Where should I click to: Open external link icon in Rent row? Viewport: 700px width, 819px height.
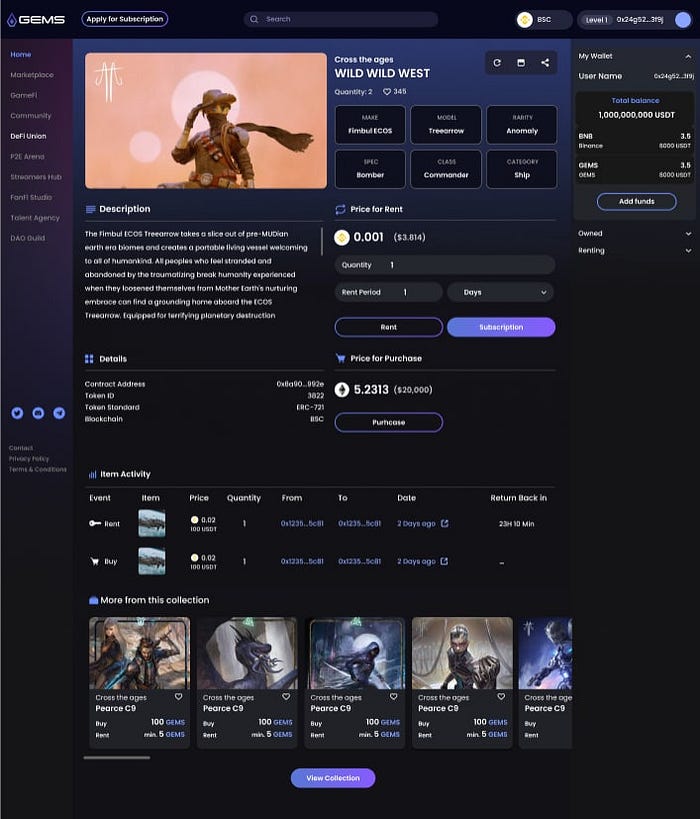coord(445,523)
